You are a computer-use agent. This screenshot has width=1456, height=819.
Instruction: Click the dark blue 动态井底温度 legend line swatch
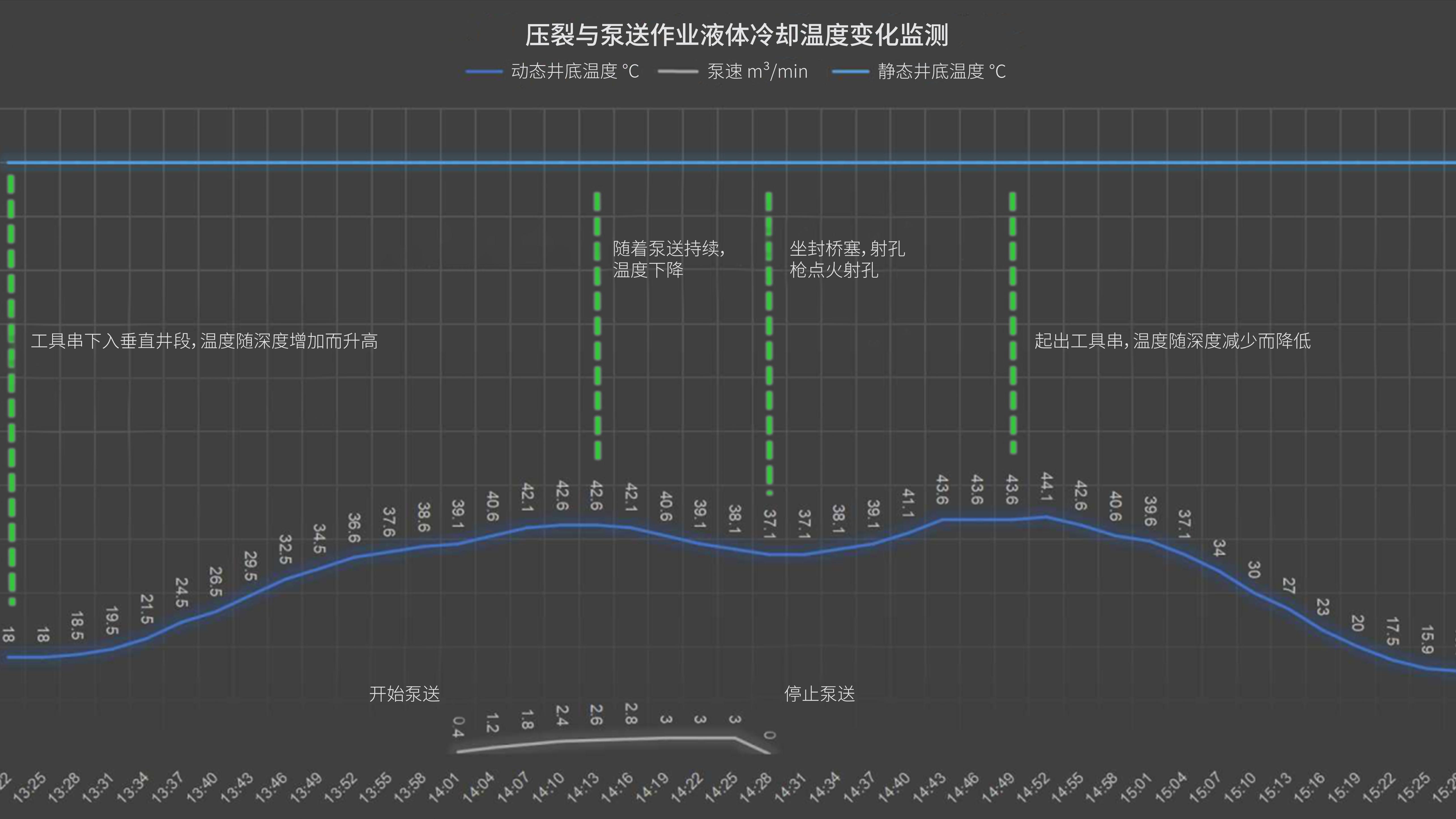[484, 72]
